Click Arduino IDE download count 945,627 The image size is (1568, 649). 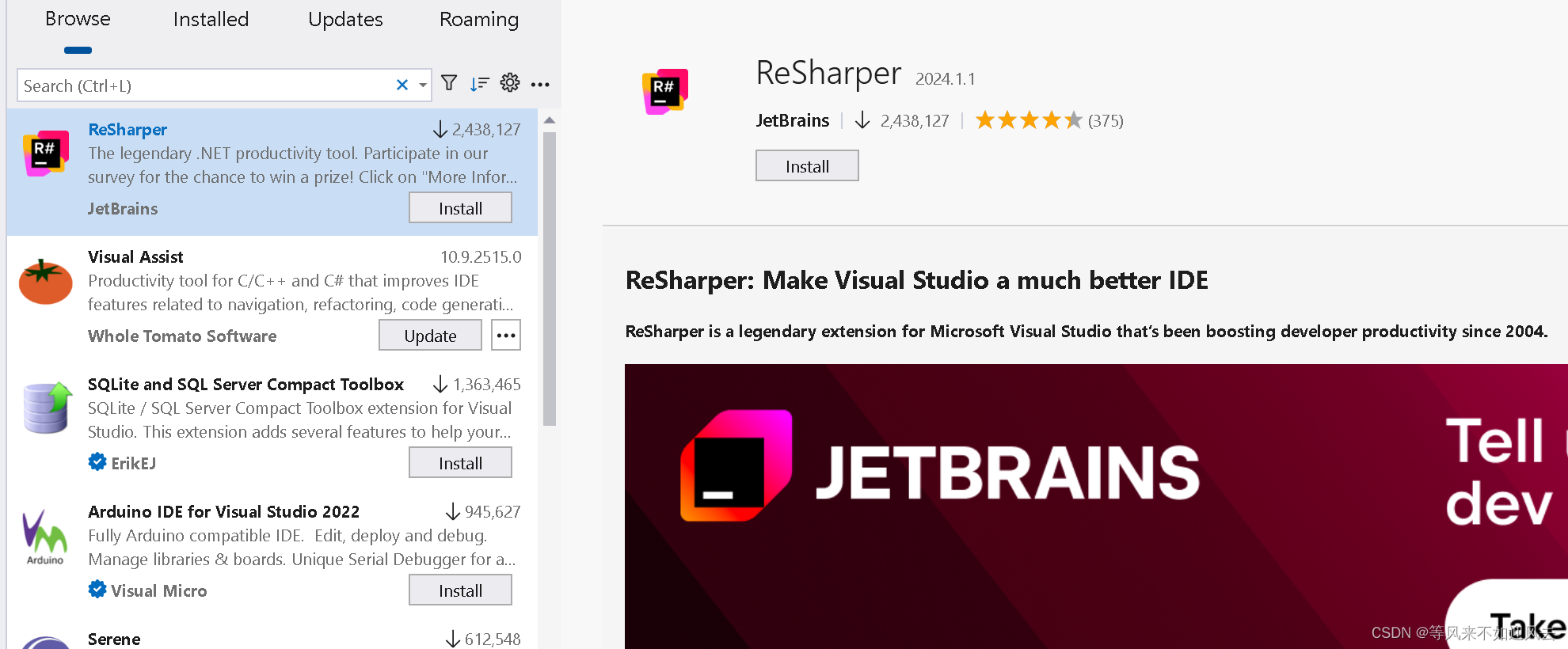[x=493, y=511]
